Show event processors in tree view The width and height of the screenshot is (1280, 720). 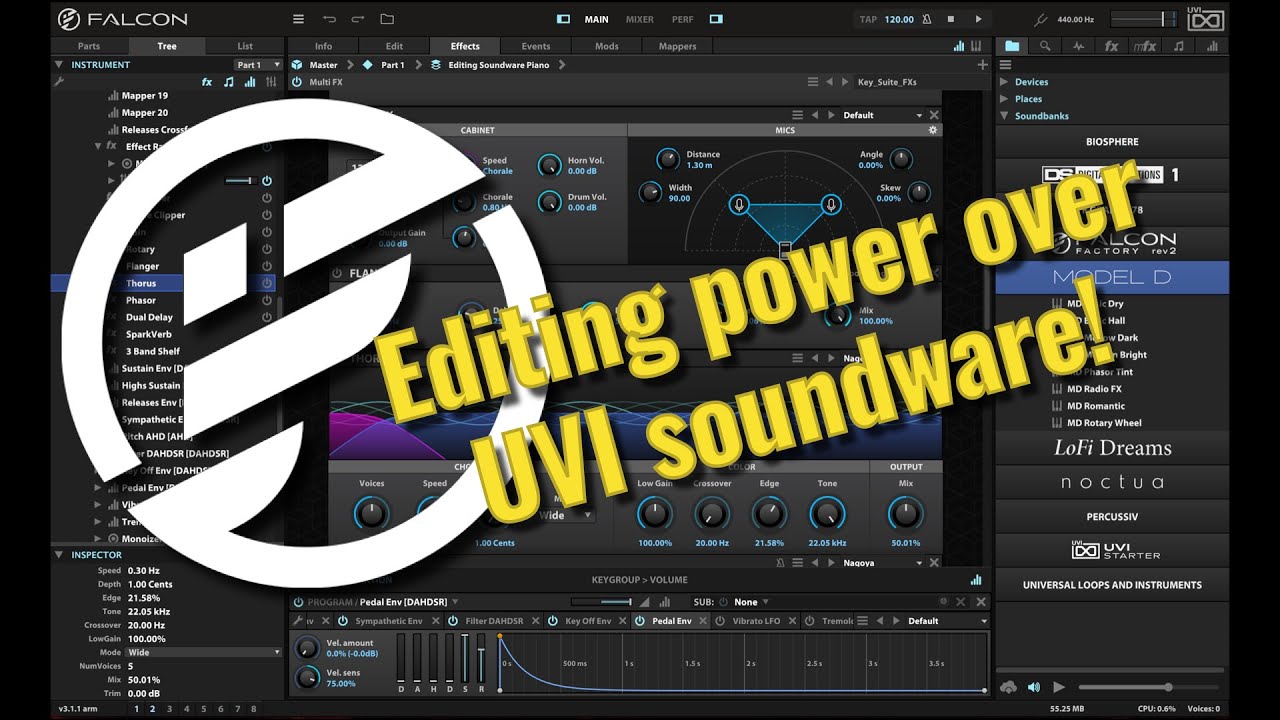point(229,82)
